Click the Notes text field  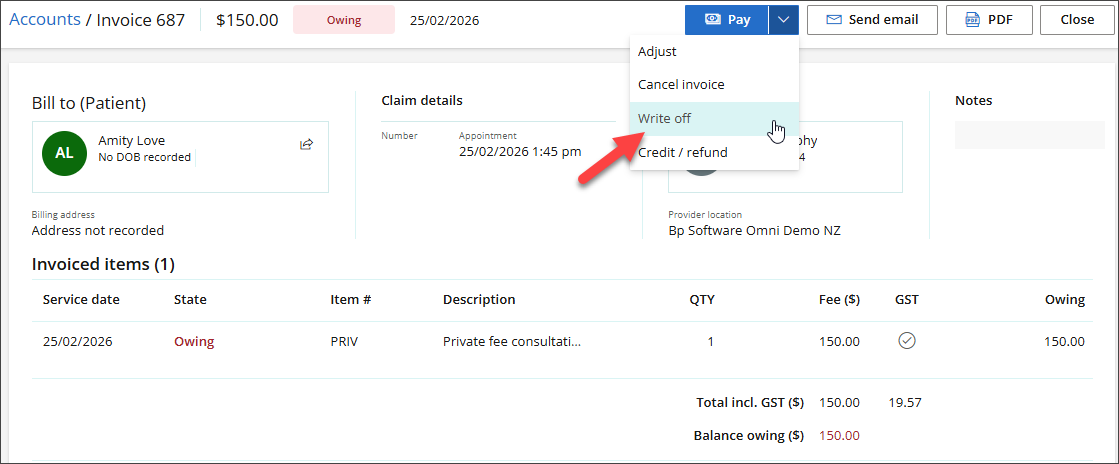pos(1030,135)
